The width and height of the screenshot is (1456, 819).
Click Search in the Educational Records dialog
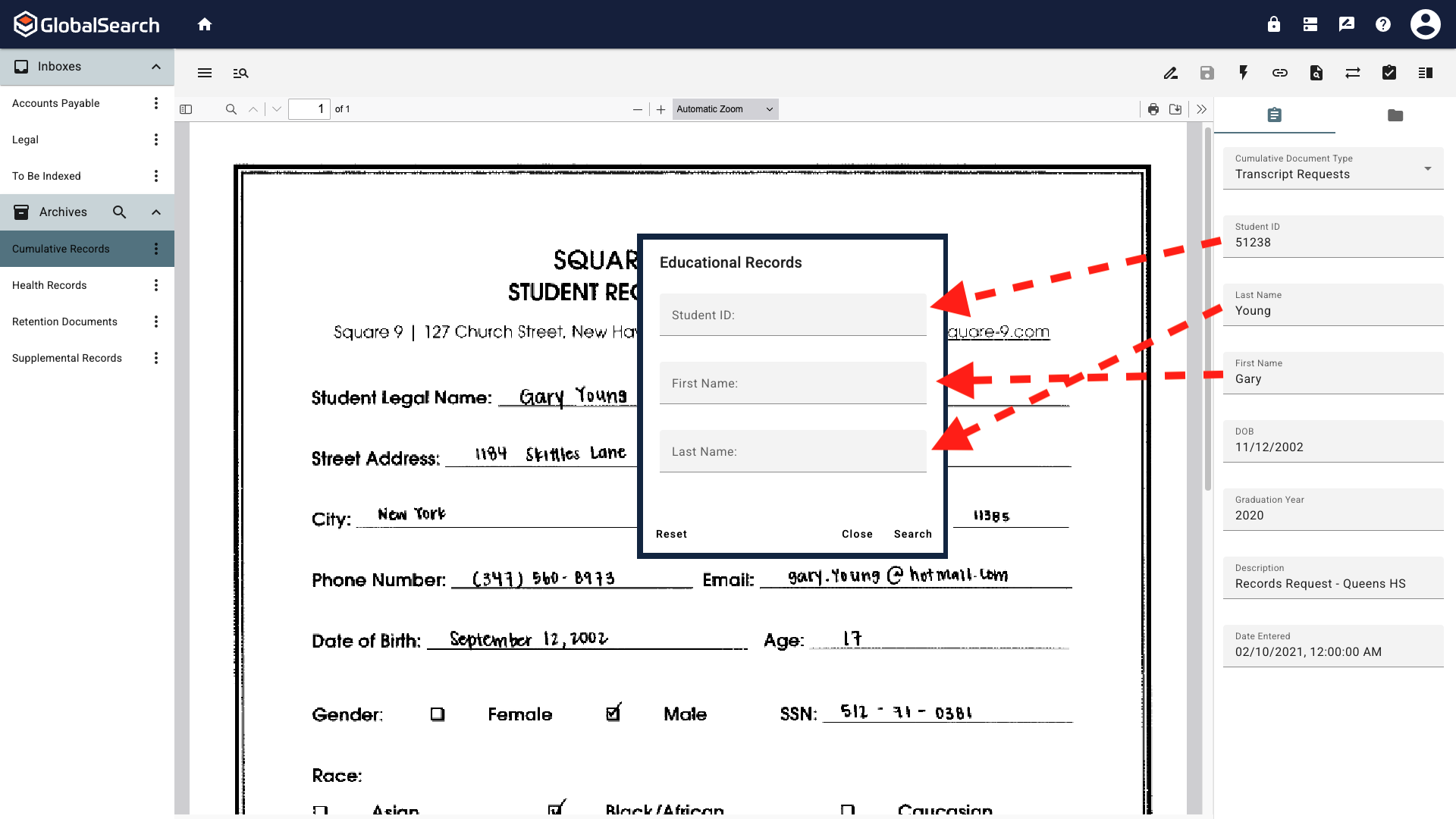912,534
